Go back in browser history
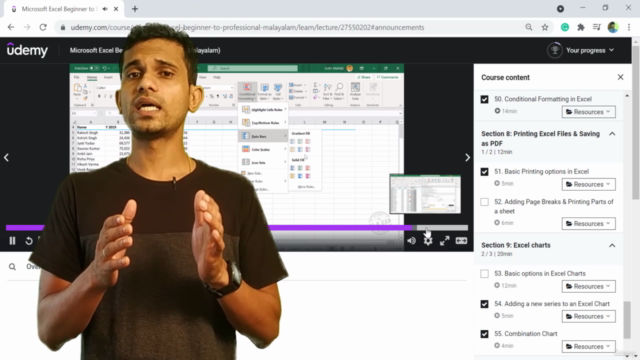This screenshot has width=640, height=360. pyautogui.click(x=11, y=27)
